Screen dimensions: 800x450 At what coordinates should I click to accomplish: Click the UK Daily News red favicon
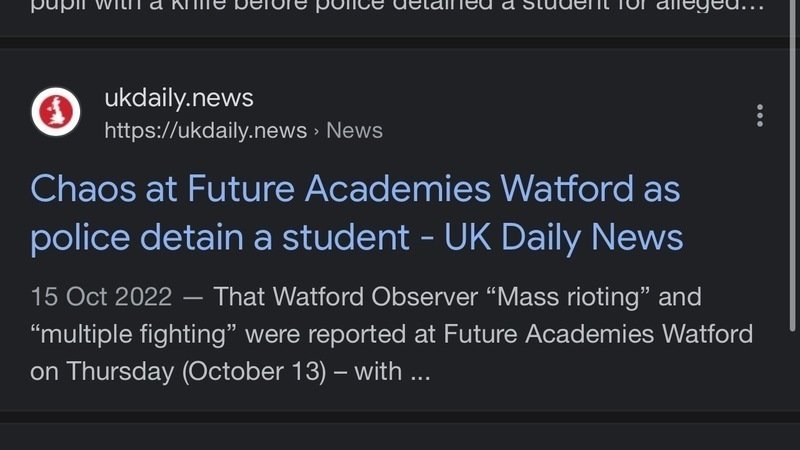click(x=56, y=113)
